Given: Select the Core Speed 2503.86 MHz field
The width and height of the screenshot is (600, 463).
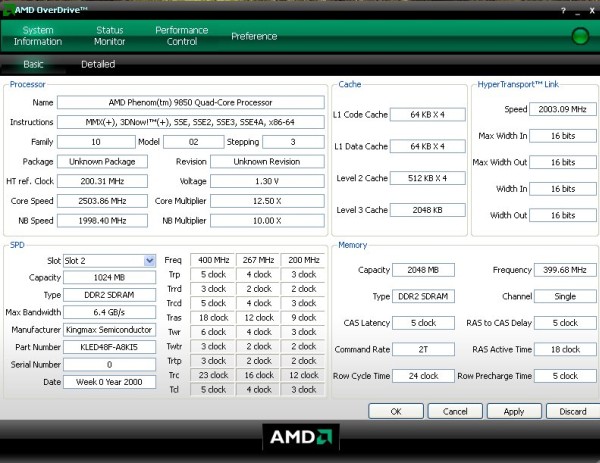Looking at the screenshot, I should [x=102, y=201].
